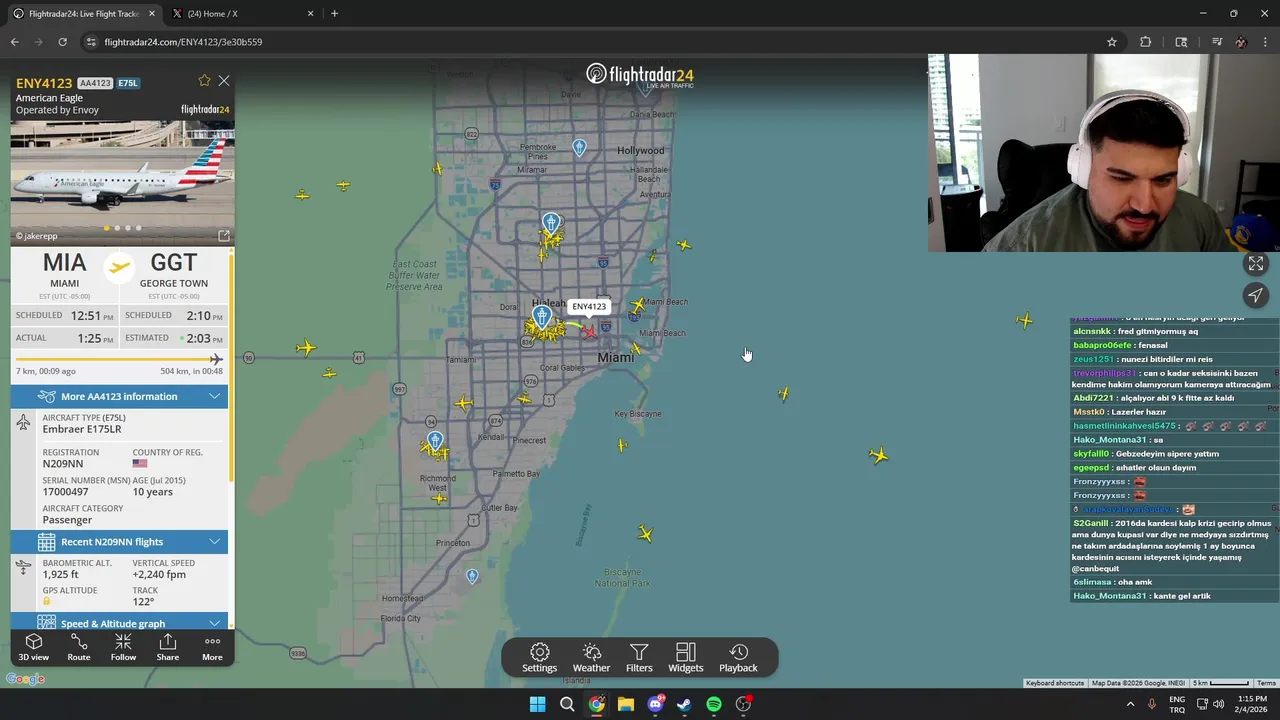Show hidden system tray icons

tap(1130, 704)
